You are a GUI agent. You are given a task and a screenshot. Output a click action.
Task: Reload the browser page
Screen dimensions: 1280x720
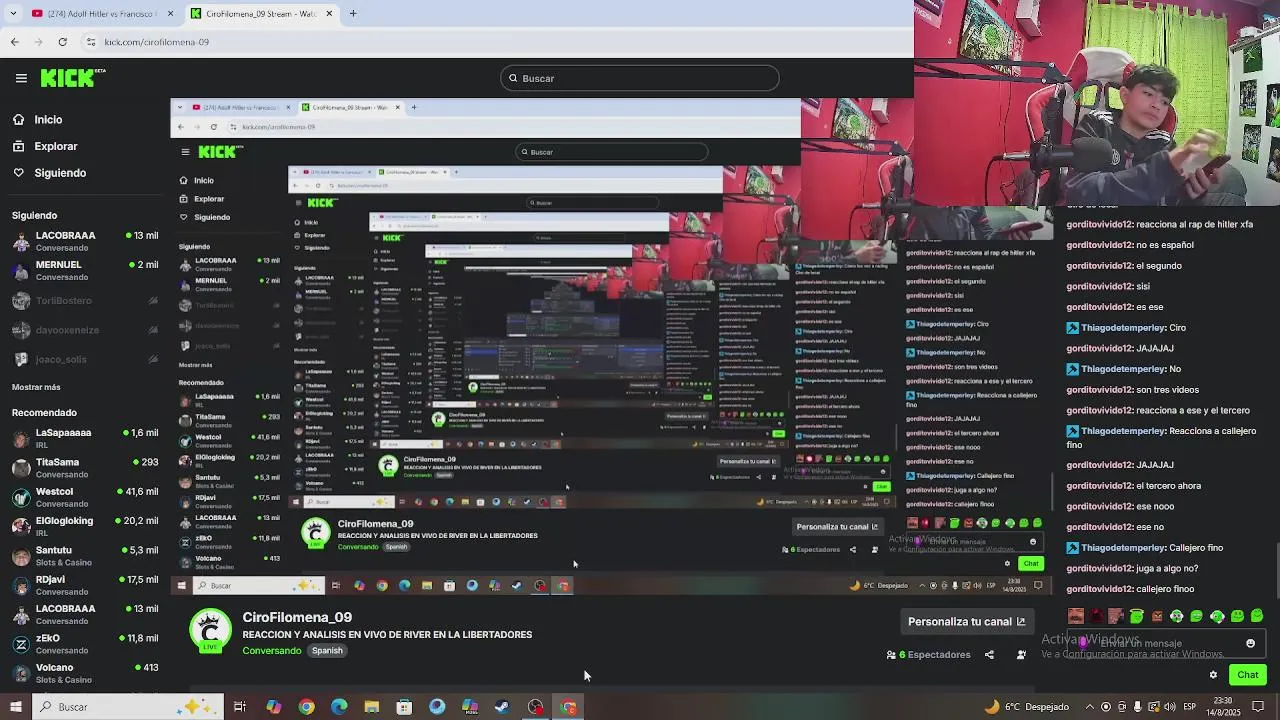click(62, 42)
